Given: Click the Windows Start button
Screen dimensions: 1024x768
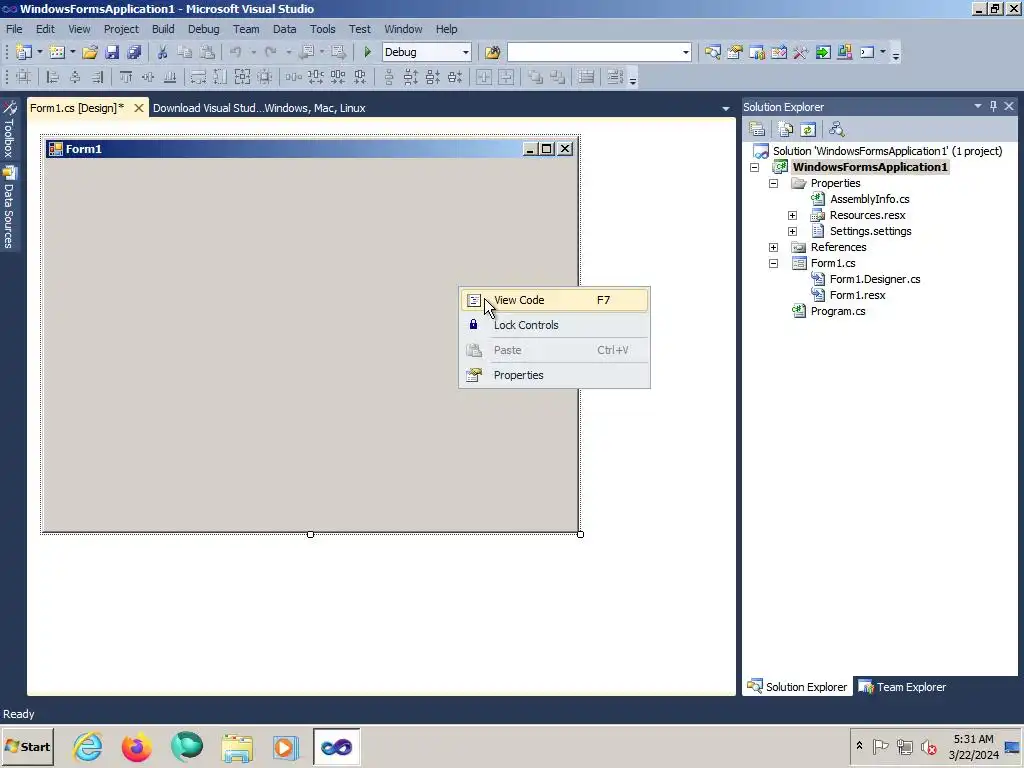Looking at the screenshot, I should click(27, 747).
